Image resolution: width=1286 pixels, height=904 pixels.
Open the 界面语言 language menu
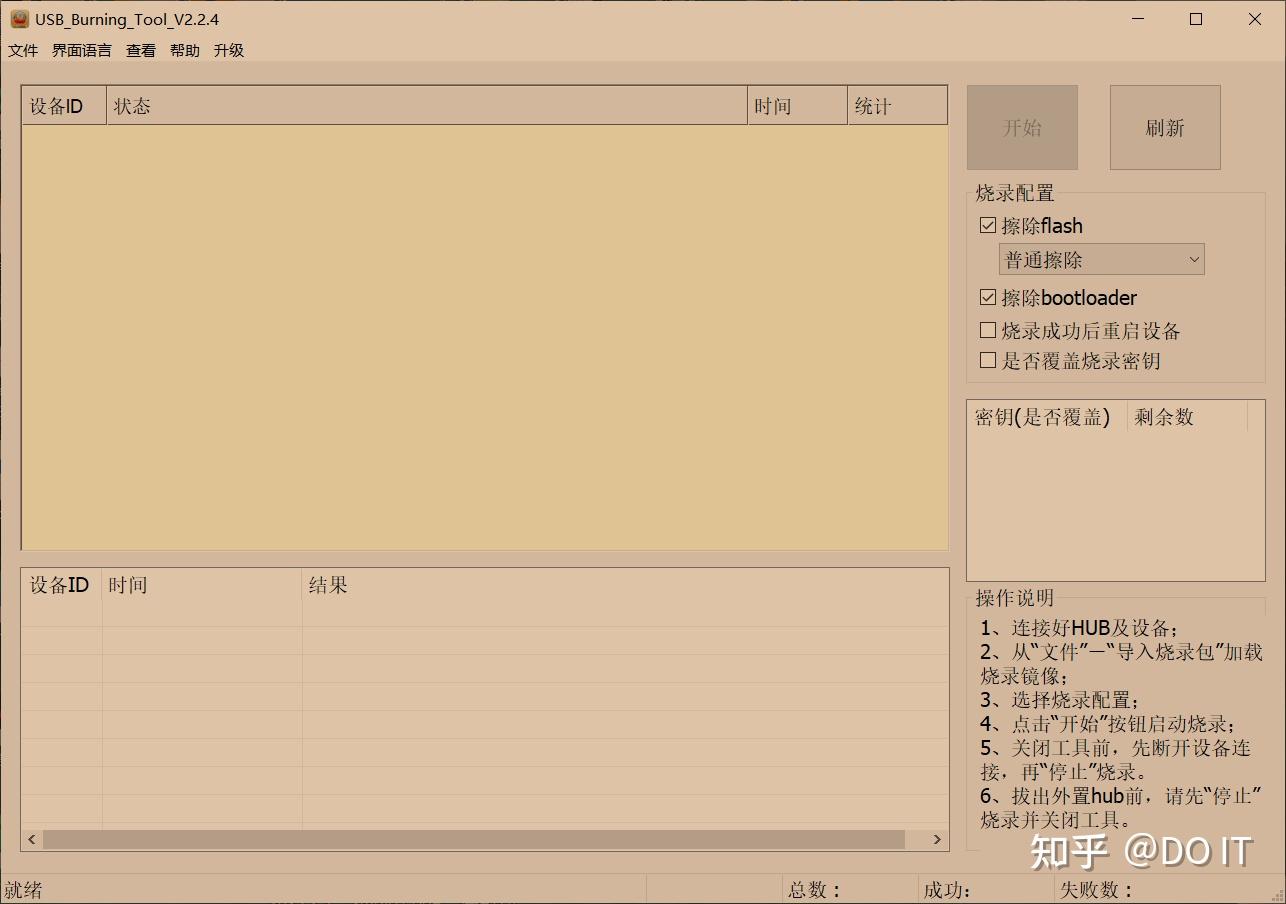point(81,50)
